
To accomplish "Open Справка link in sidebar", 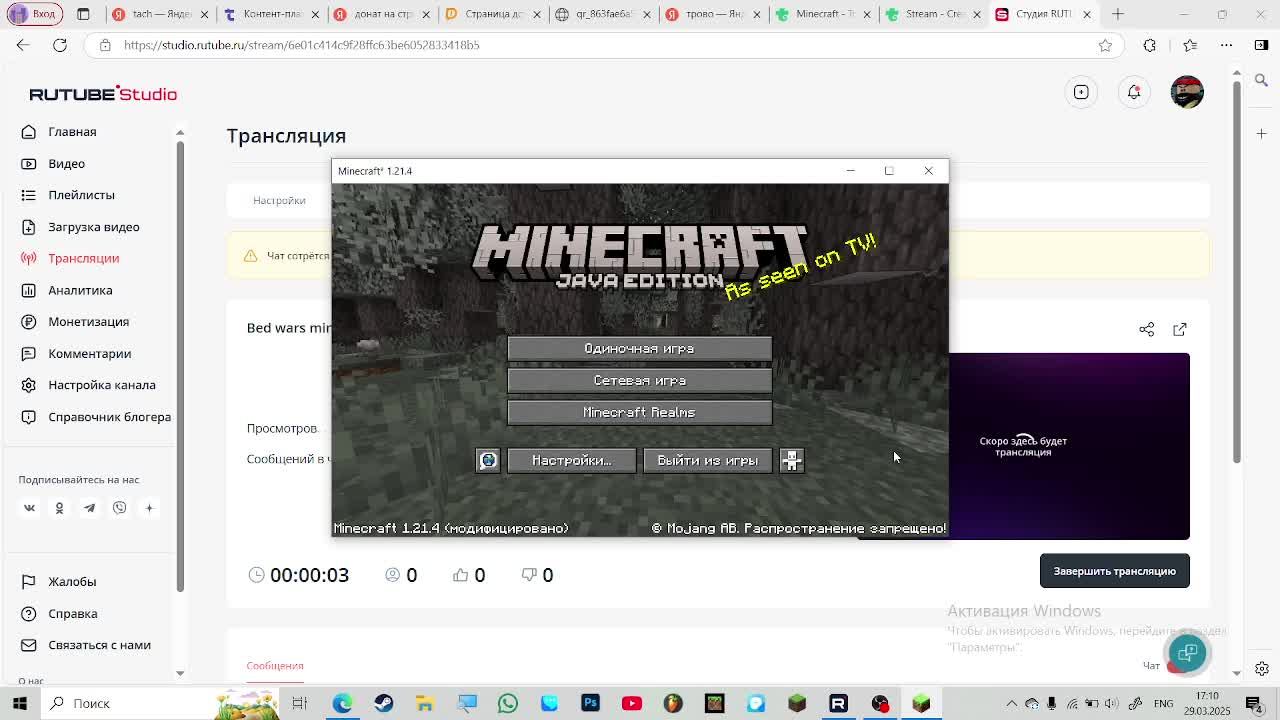I will click(72, 614).
